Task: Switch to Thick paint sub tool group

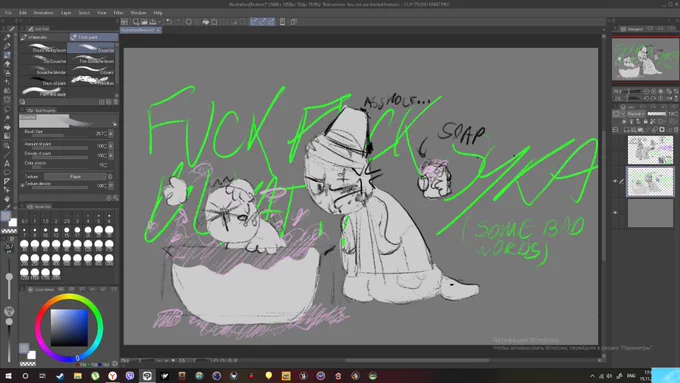Action: click(x=93, y=37)
